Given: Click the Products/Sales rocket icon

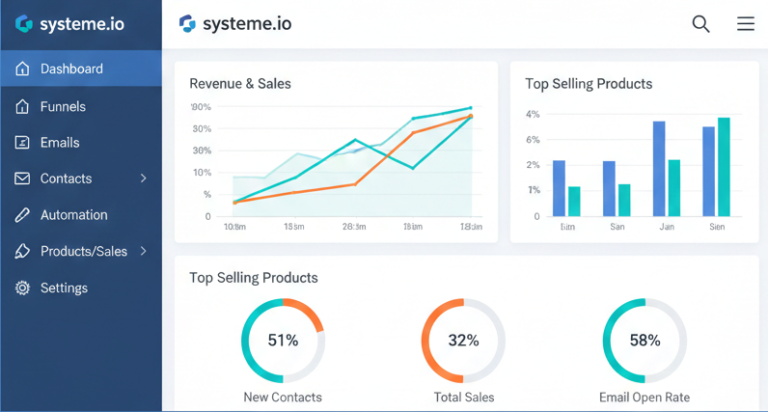Looking at the screenshot, I should click(x=22, y=251).
